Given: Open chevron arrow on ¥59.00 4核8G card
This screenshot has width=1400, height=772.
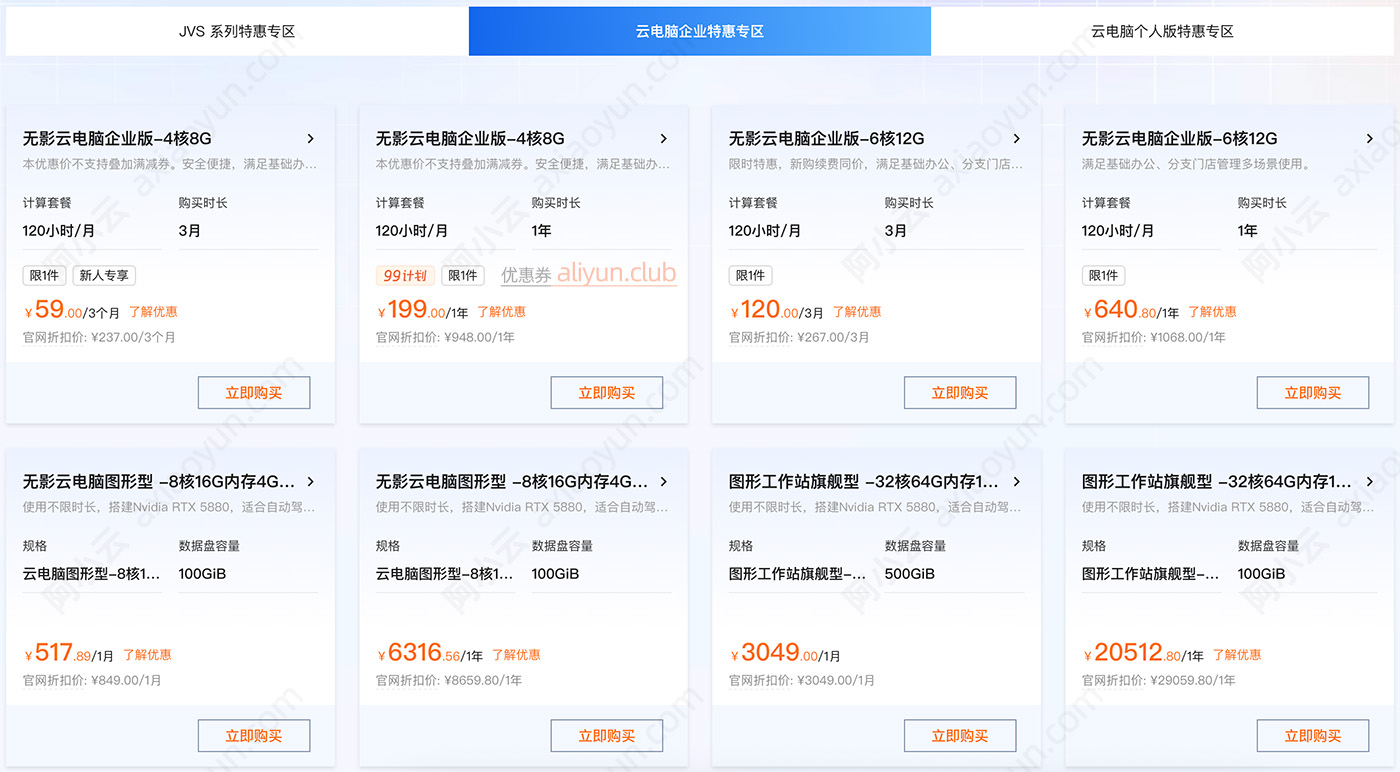Looking at the screenshot, I should (x=311, y=139).
